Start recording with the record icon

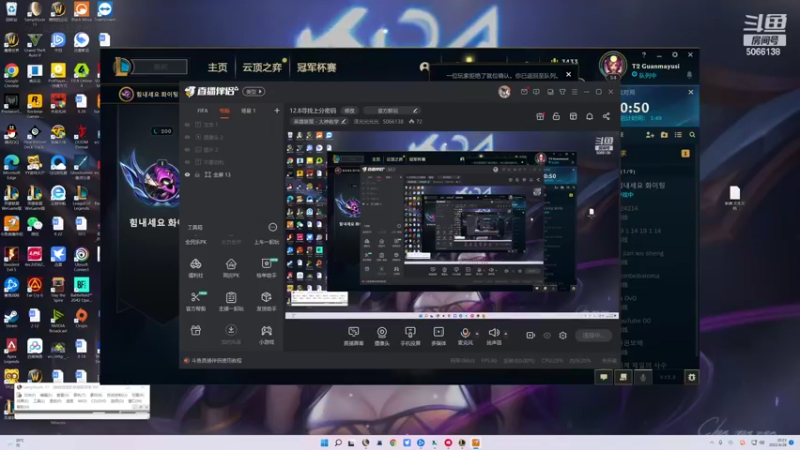[x=531, y=335]
